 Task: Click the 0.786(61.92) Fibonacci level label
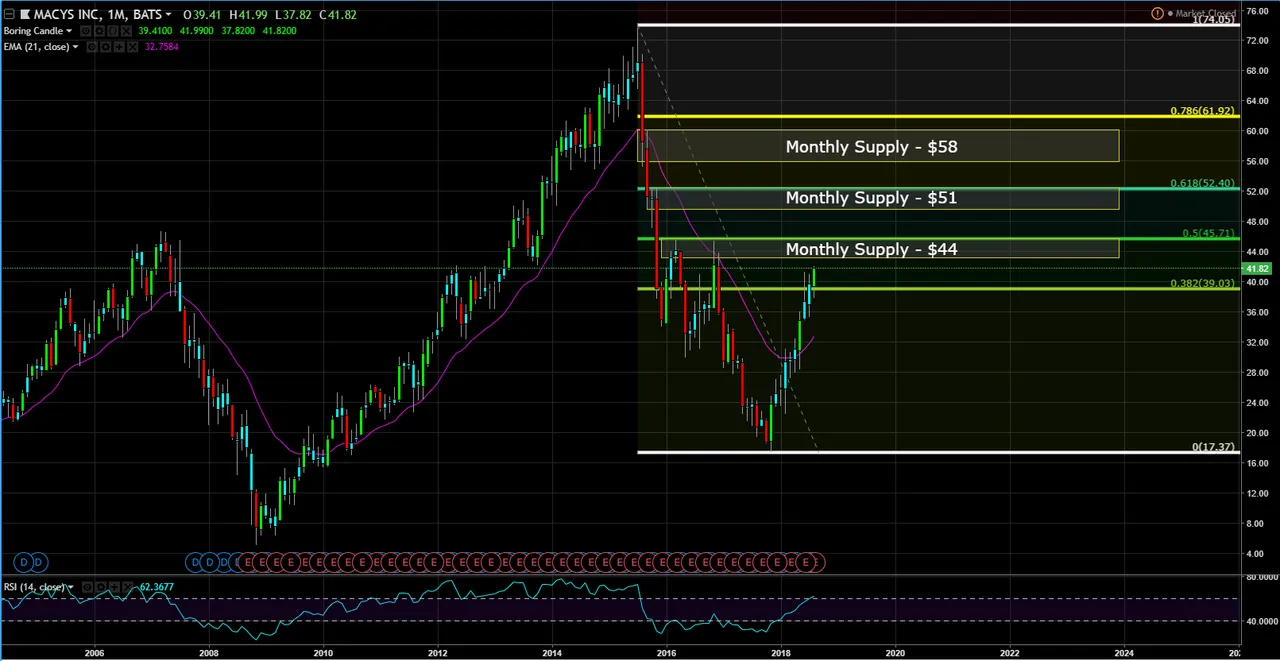pyautogui.click(x=1203, y=111)
